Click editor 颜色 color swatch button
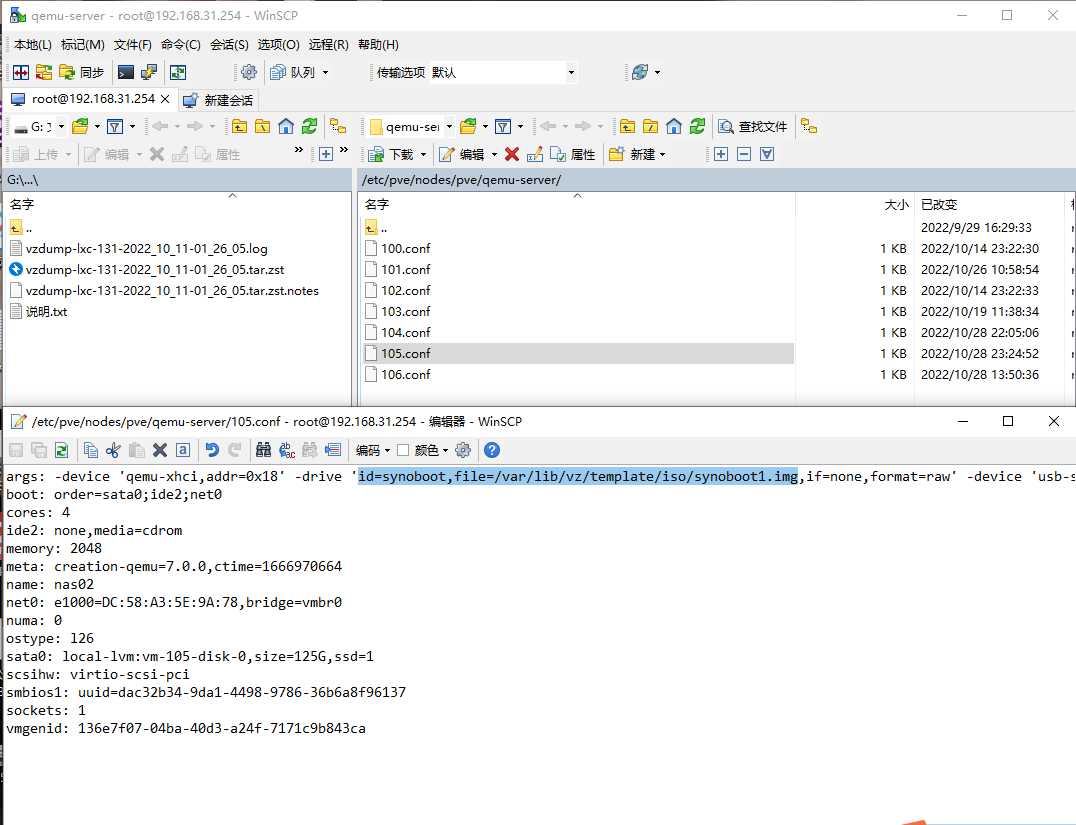1076x825 pixels. (422, 450)
